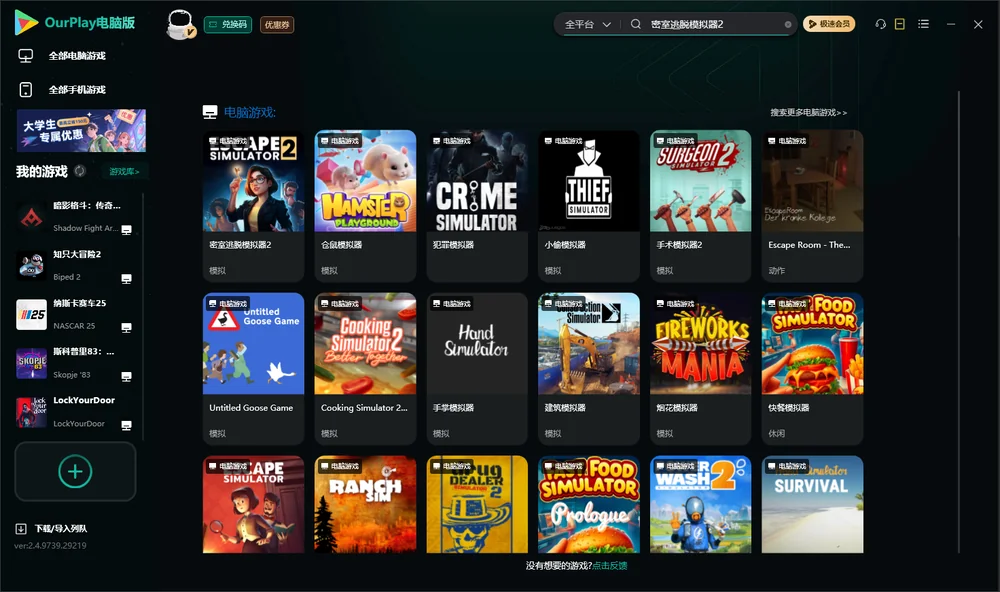Image resolution: width=1000 pixels, height=592 pixels.
Task: Open Drug Dealer Simulator 2 card
Action: pos(477,504)
